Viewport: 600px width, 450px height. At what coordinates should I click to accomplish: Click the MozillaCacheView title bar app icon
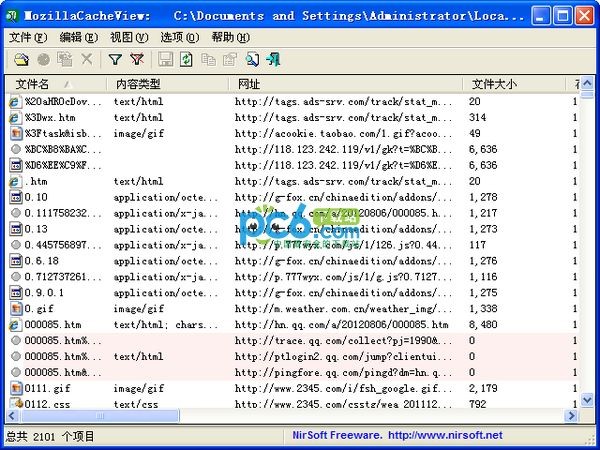[x=12, y=16]
